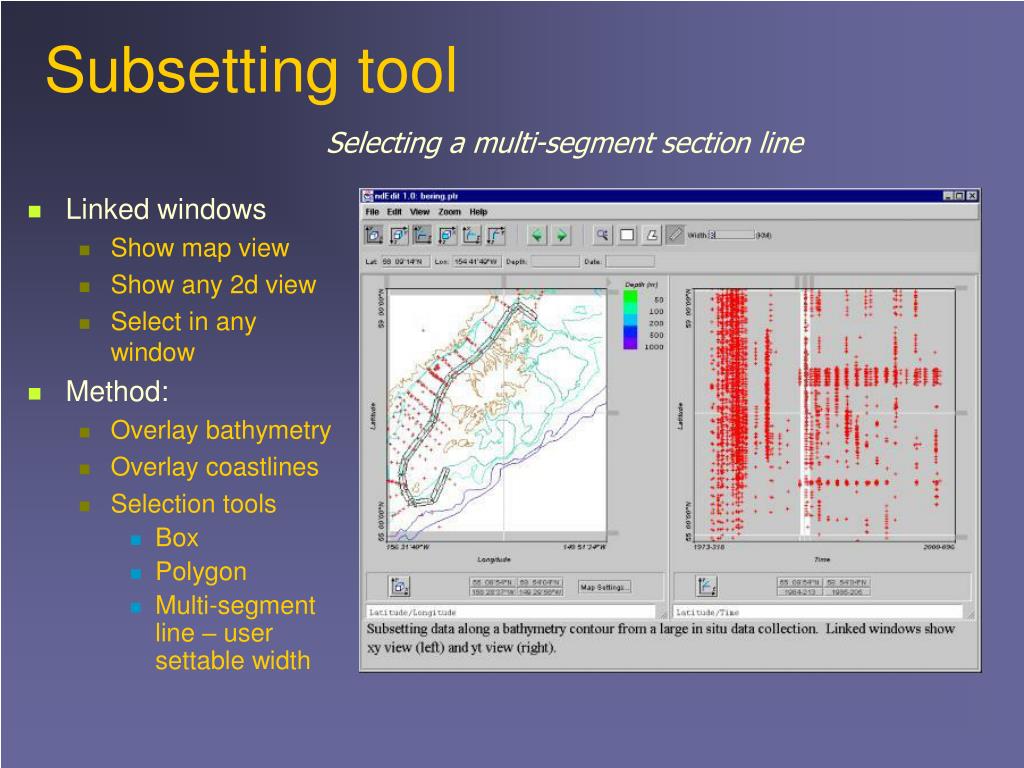This screenshot has width=1024, height=768.
Task: Maximize the ndEdit window
Action: point(960,196)
